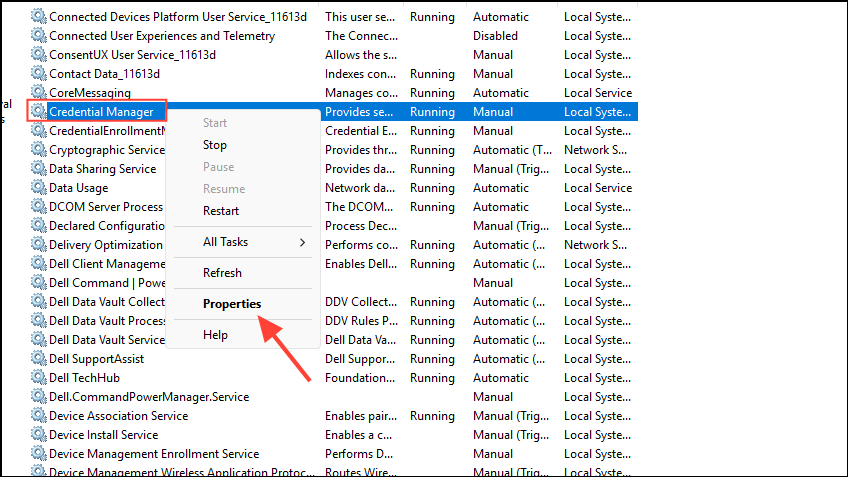Click the gear icon beside CoreMessaging
Viewport: 848px width, 477px height.
pyautogui.click(x=39, y=93)
